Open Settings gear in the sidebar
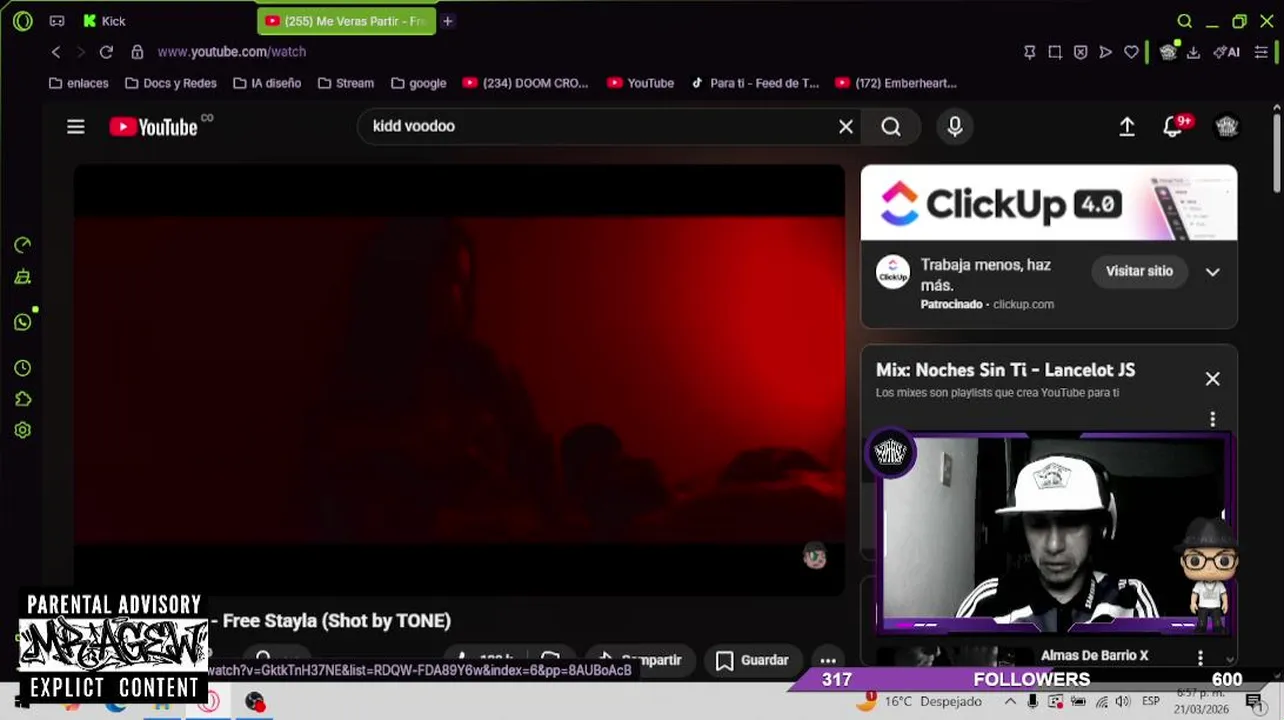 pos(22,430)
